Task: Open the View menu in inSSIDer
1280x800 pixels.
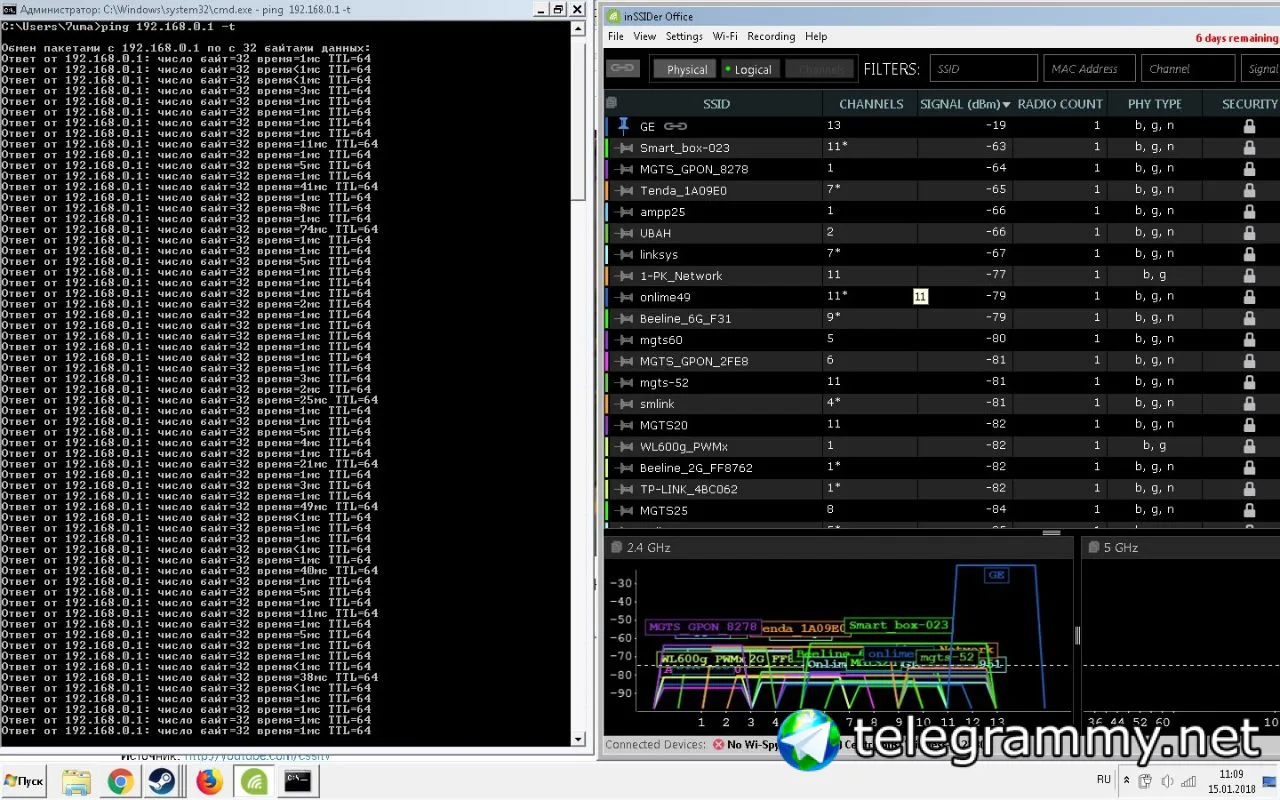Action: pos(645,37)
